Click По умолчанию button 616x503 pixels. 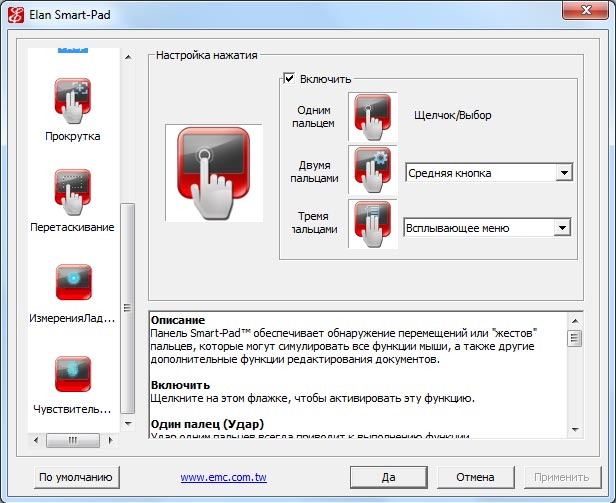coord(76,477)
